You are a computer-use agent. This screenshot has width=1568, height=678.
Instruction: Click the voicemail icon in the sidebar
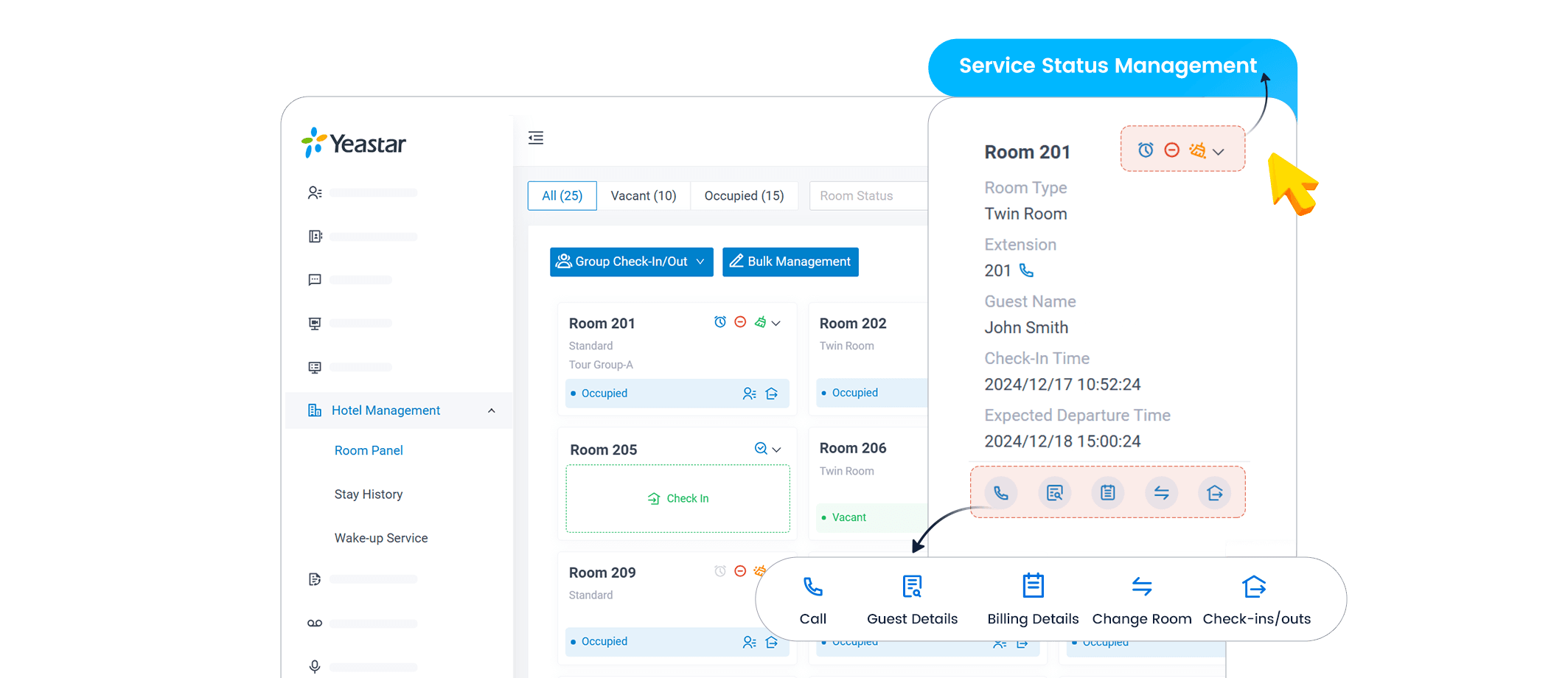(x=315, y=623)
